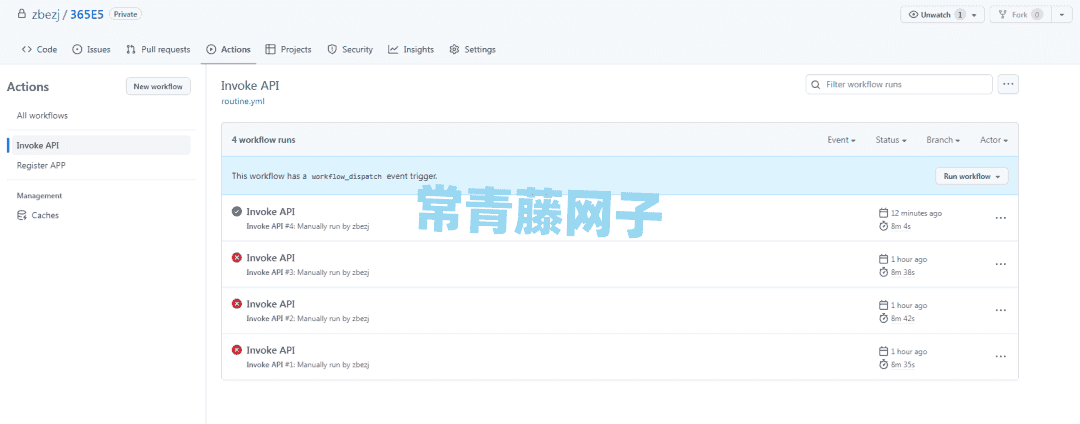The height and width of the screenshot is (424, 1080).
Task: Open the Branch filter dropdown
Action: coord(943,140)
